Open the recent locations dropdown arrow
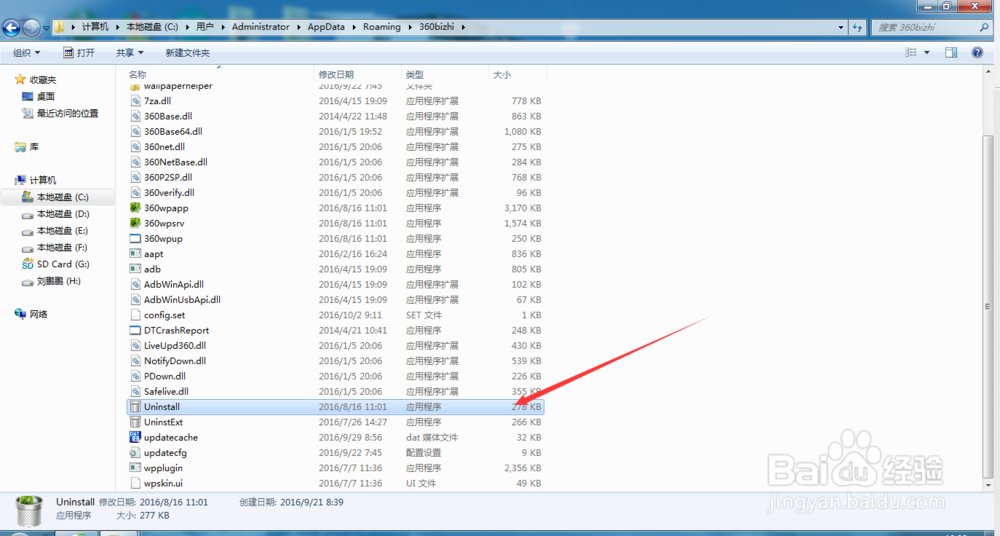This screenshot has width=1000, height=536. click(x=46, y=28)
